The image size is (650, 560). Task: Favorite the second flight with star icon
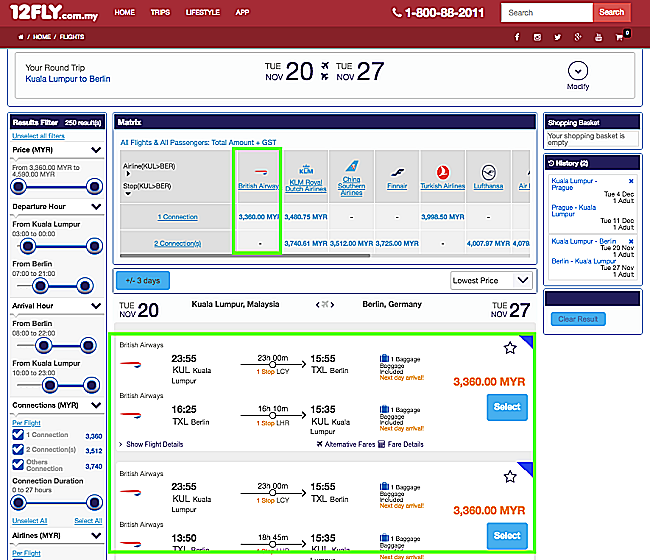click(x=510, y=477)
